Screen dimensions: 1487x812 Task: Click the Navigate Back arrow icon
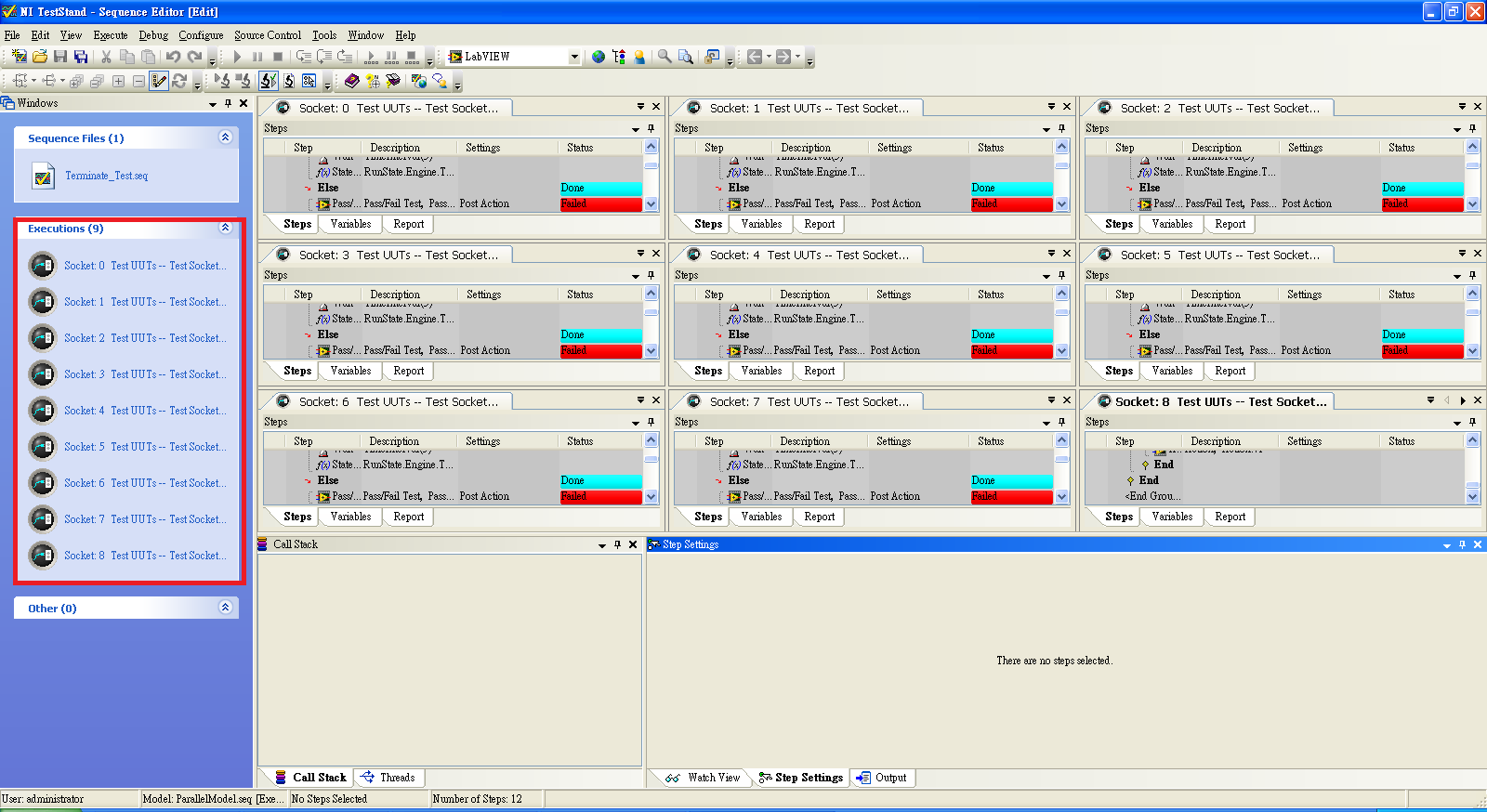(755, 57)
